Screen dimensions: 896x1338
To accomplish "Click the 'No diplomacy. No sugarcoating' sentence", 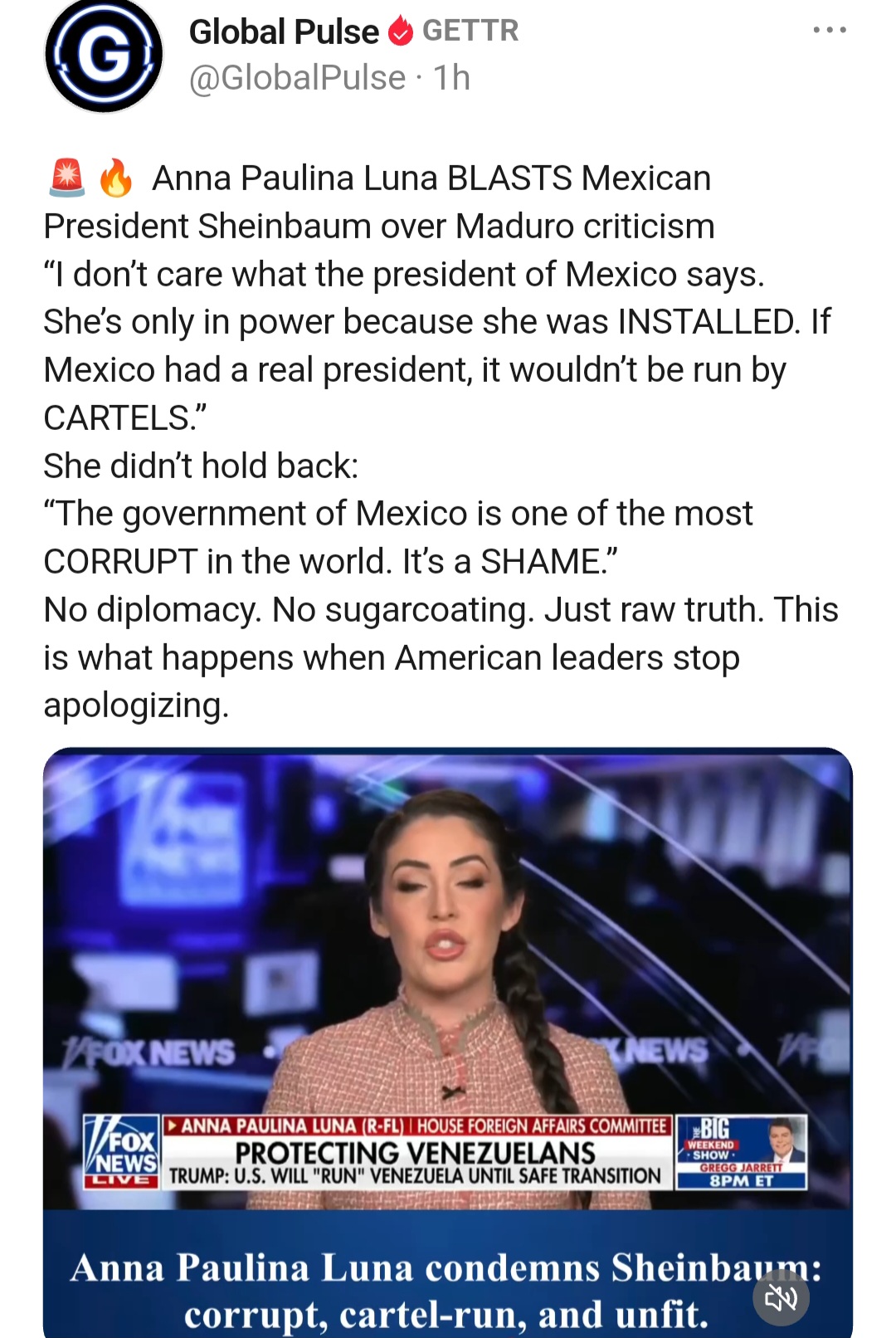I will coord(290,609).
